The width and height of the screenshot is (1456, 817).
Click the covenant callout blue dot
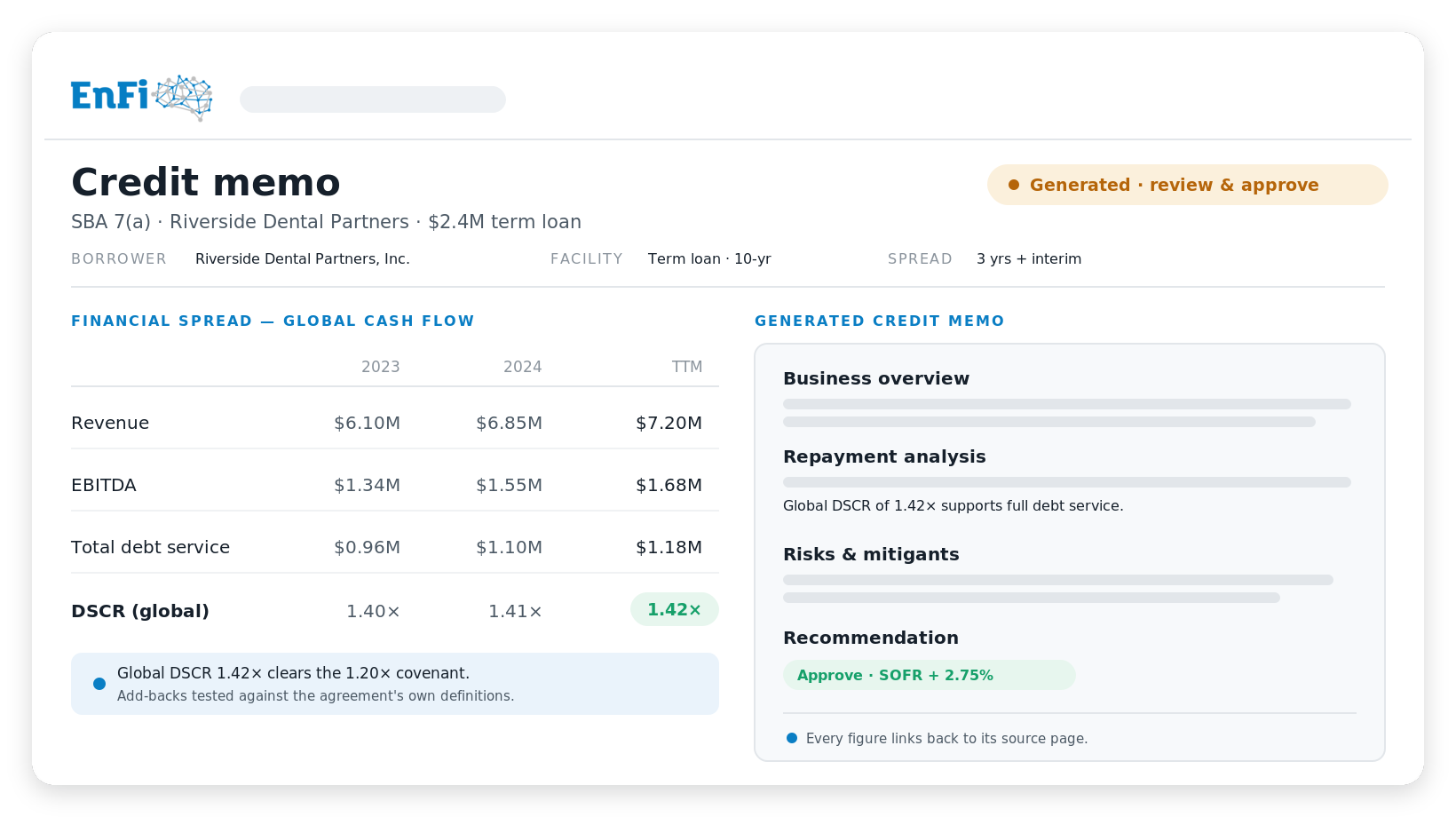99,684
